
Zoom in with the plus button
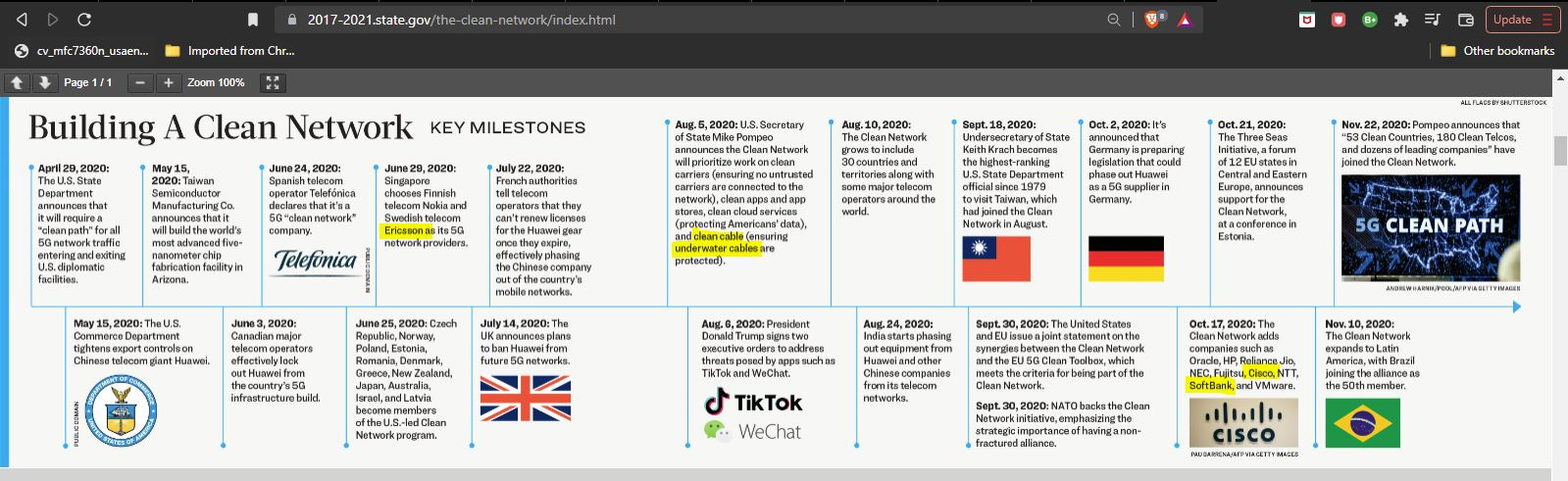[169, 83]
